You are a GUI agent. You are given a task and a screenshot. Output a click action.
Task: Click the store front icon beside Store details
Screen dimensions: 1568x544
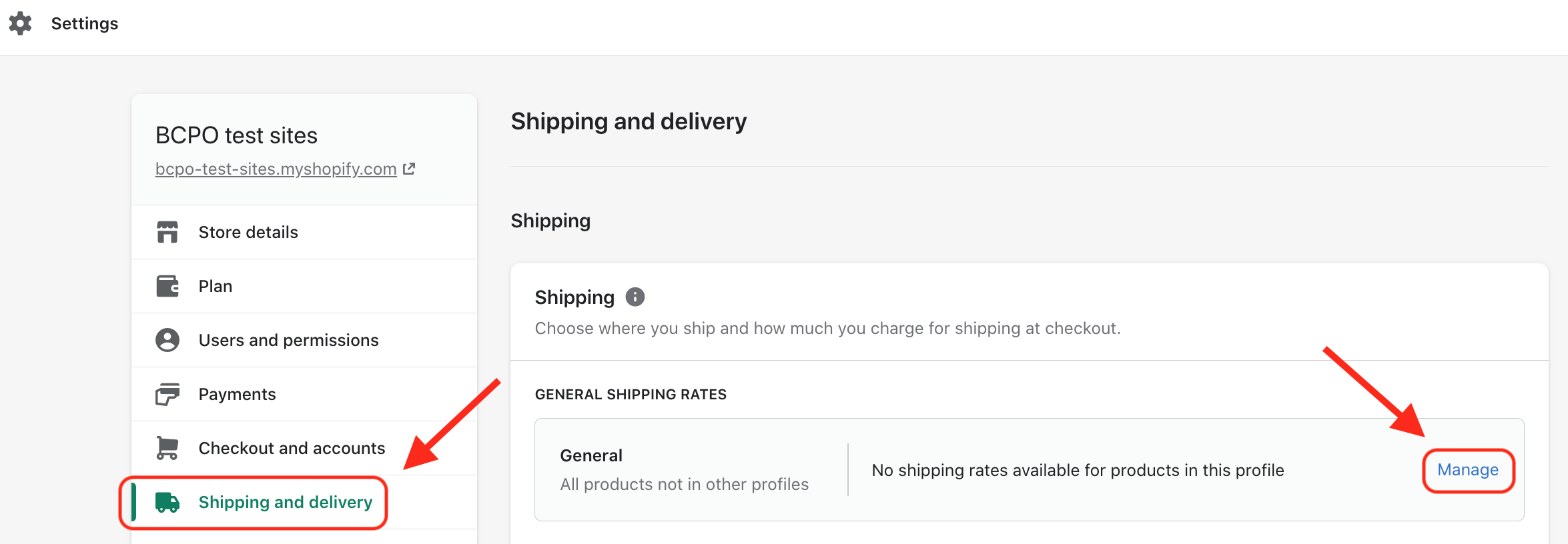click(x=167, y=232)
